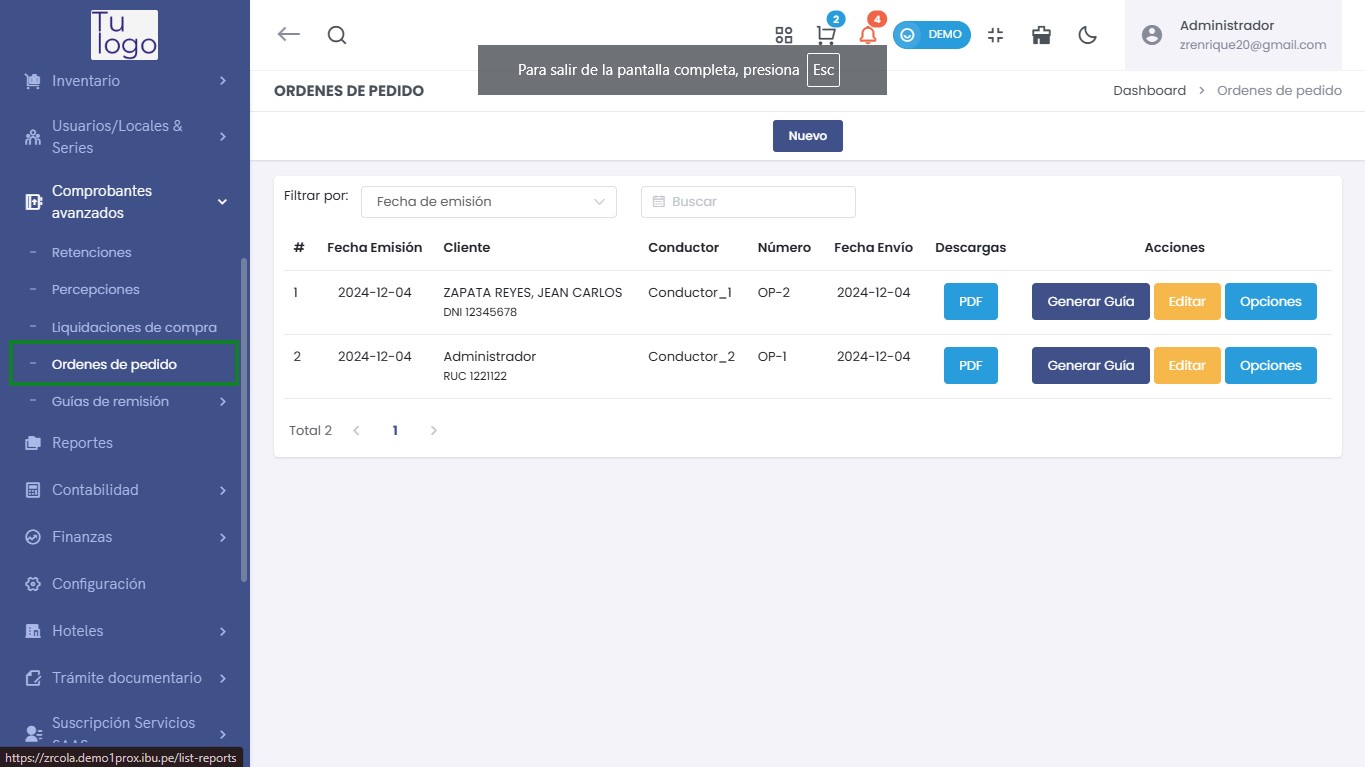Open notifications bell icon
The image size is (1365, 767).
(868, 35)
